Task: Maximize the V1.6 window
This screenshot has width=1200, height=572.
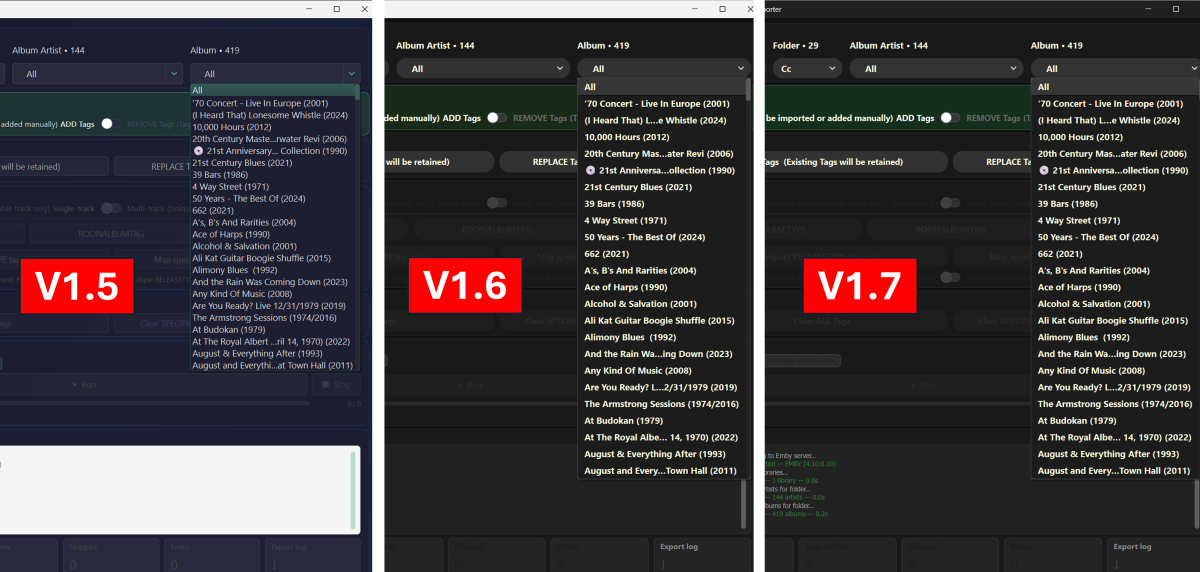Action: [721, 8]
